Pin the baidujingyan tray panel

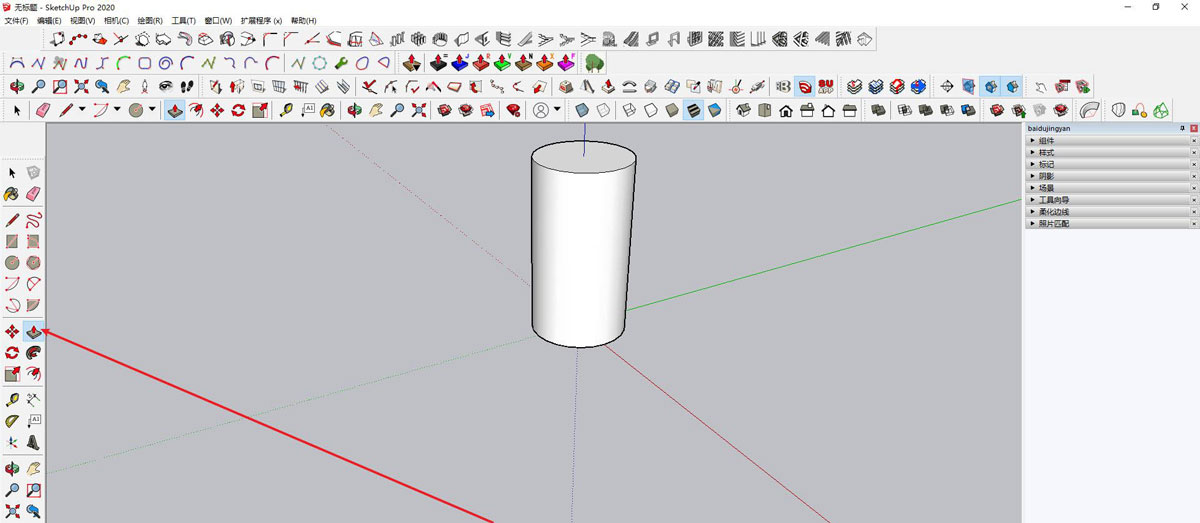click(x=1182, y=129)
